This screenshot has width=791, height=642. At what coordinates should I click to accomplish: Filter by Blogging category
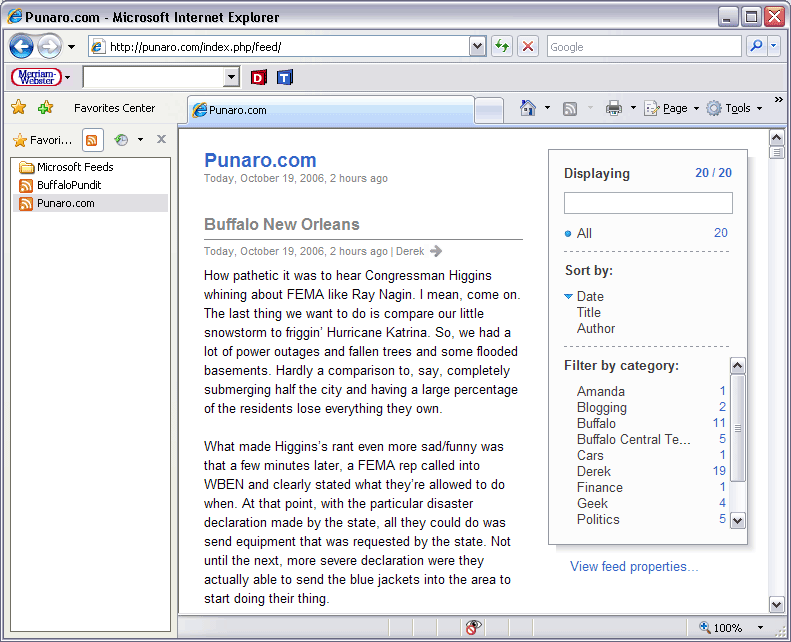pos(601,407)
